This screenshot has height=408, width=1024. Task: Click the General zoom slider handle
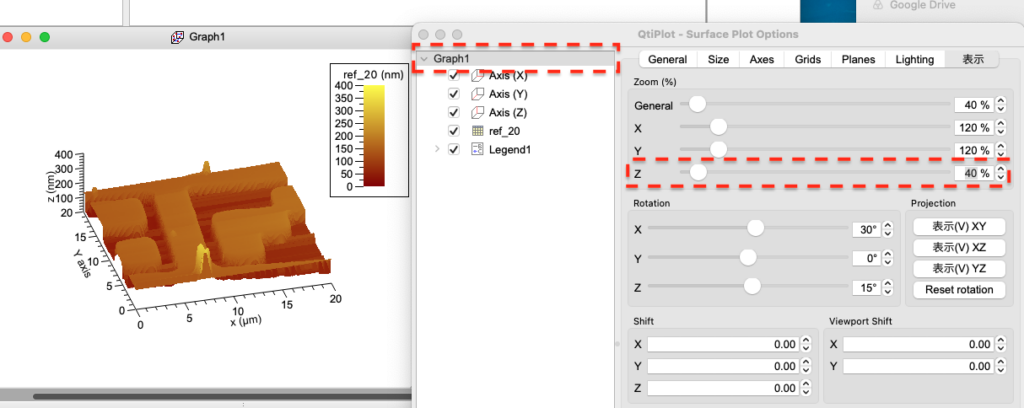click(697, 103)
